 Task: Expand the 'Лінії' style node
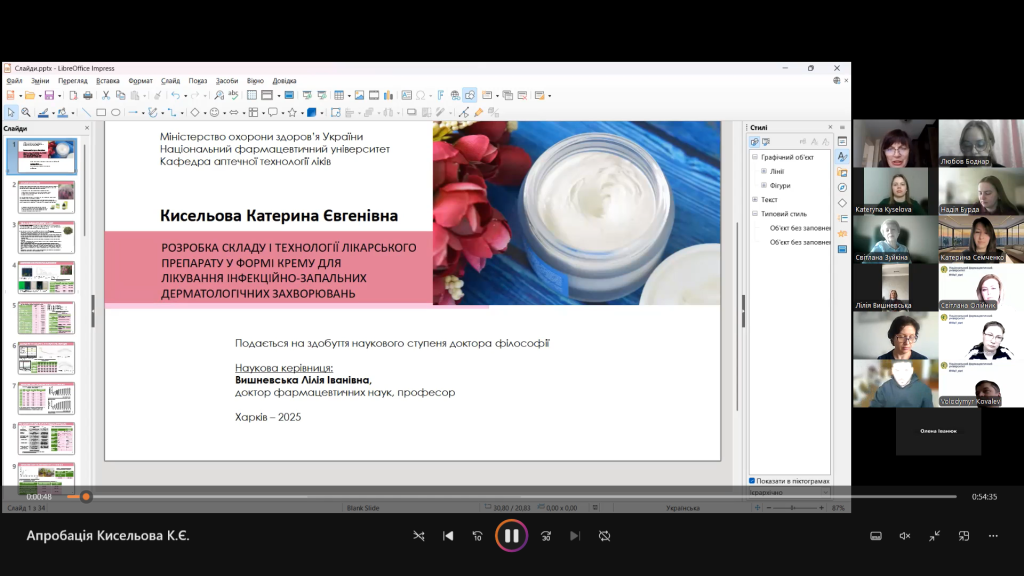pos(764,171)
